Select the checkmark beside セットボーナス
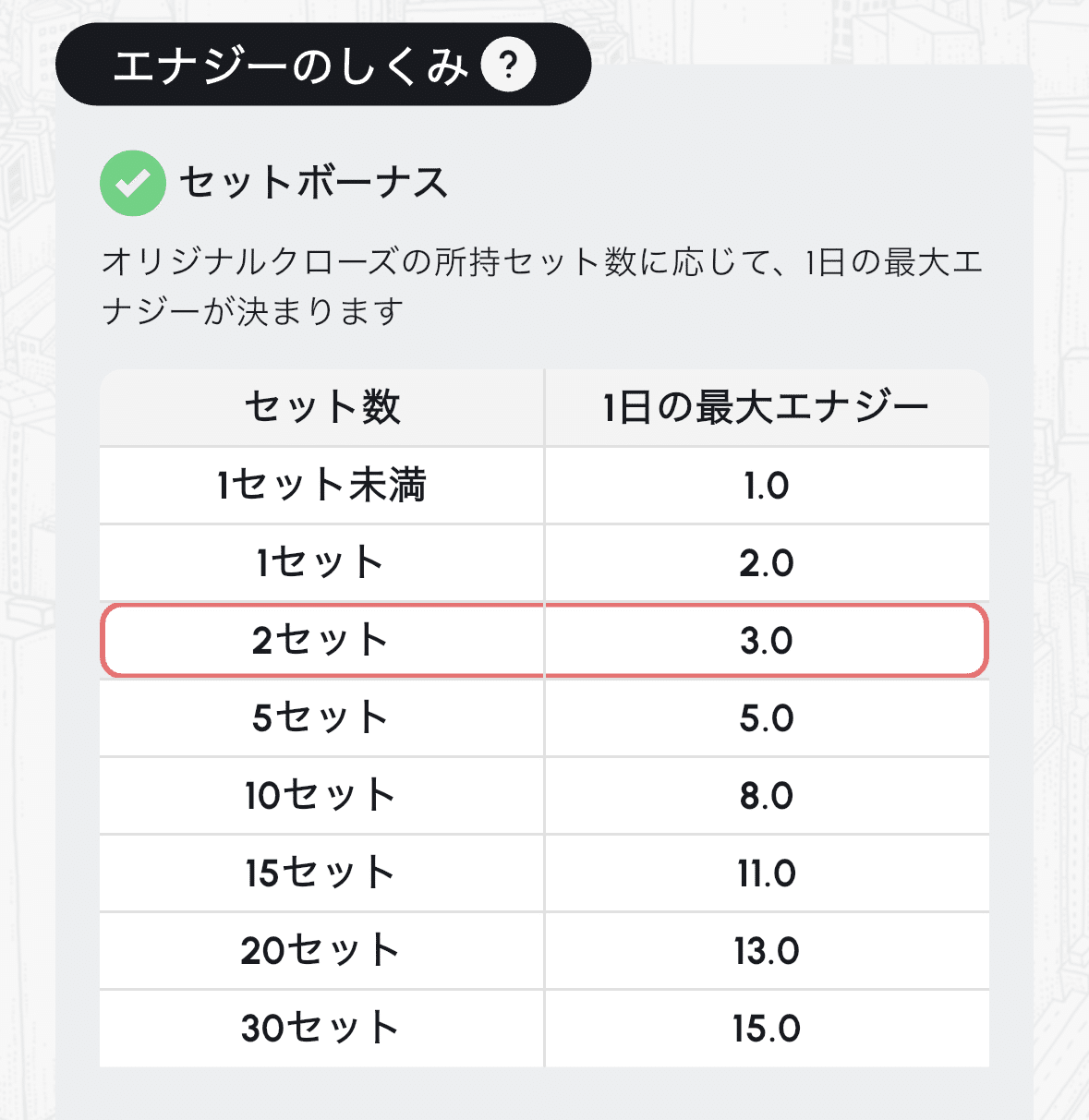This screenshot has height=1120, width=1089. tap(132, 182)
